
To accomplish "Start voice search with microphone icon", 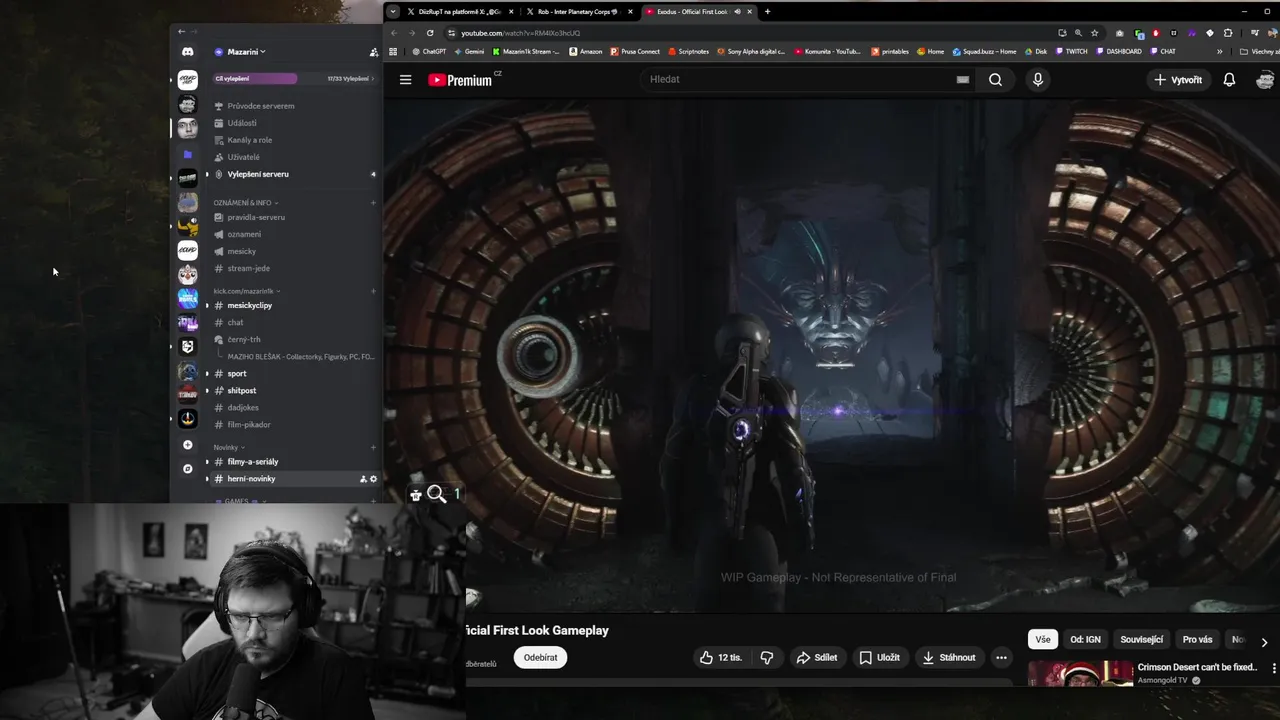I will 1037,80.
